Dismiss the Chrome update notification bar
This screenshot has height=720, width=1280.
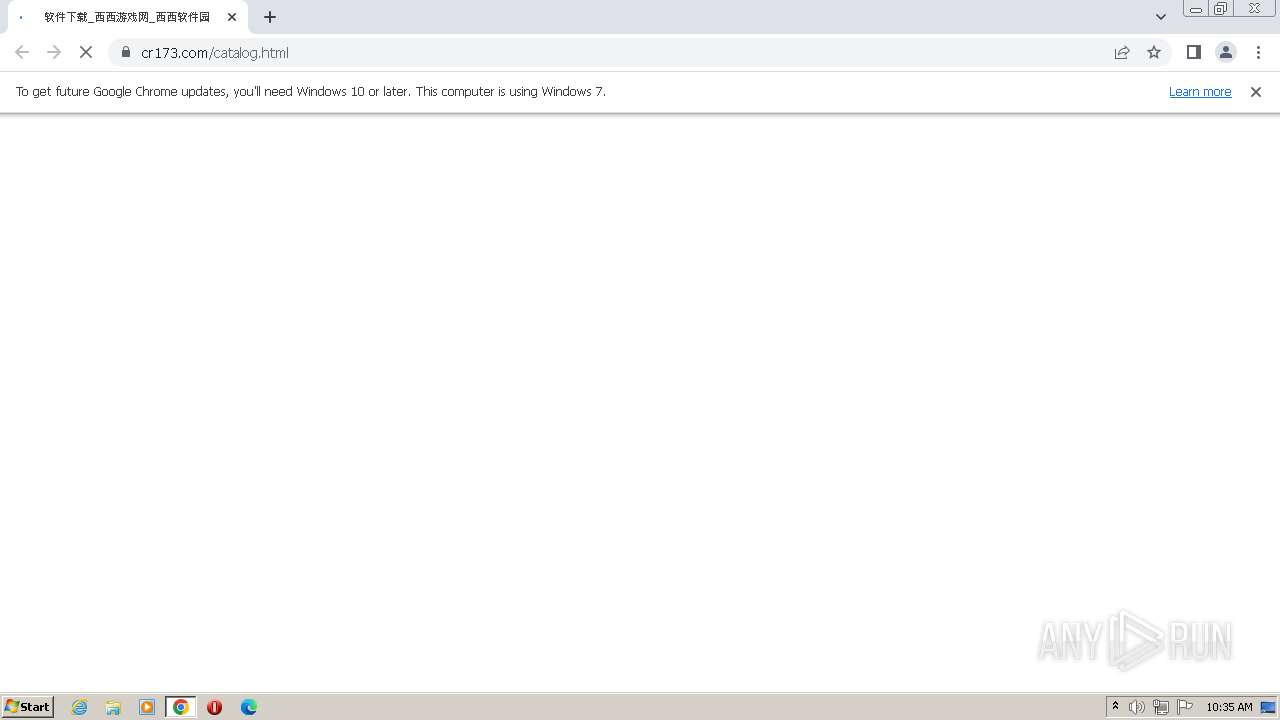[x=1256, y=92]
